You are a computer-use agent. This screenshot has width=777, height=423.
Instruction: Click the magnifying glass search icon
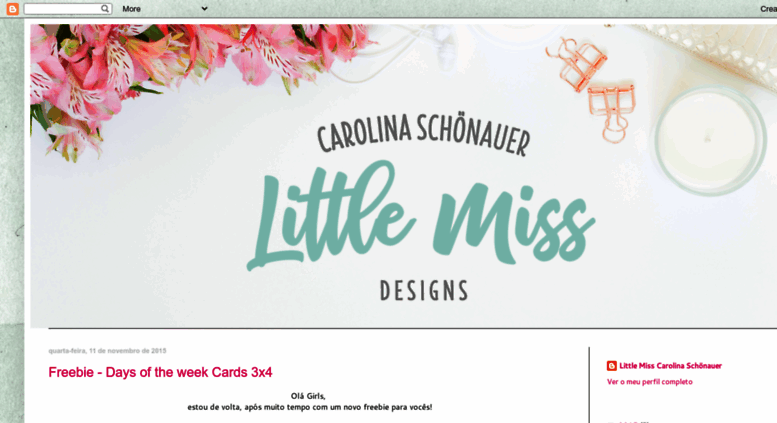pos(105,8)
